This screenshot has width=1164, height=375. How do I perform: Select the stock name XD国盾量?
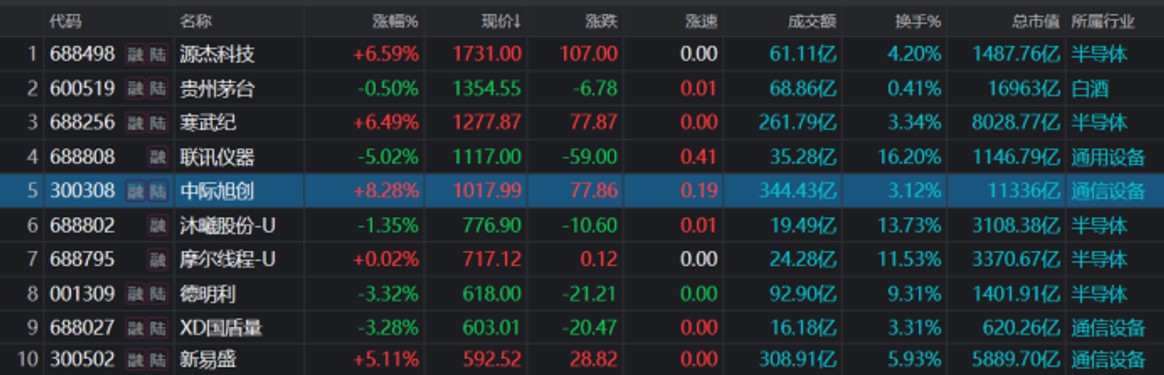click(x=220, y=327)
